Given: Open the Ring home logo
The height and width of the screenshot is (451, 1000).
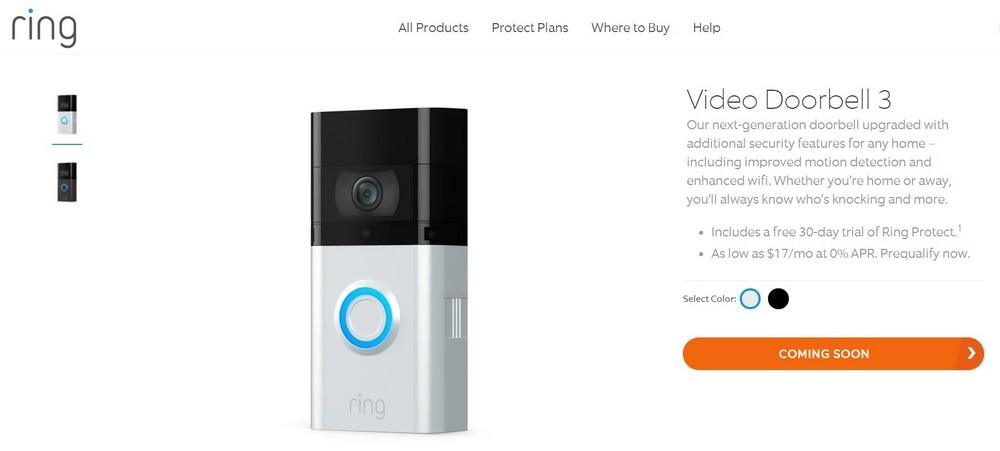Looking at the screenshot, I should click(44, 28).
